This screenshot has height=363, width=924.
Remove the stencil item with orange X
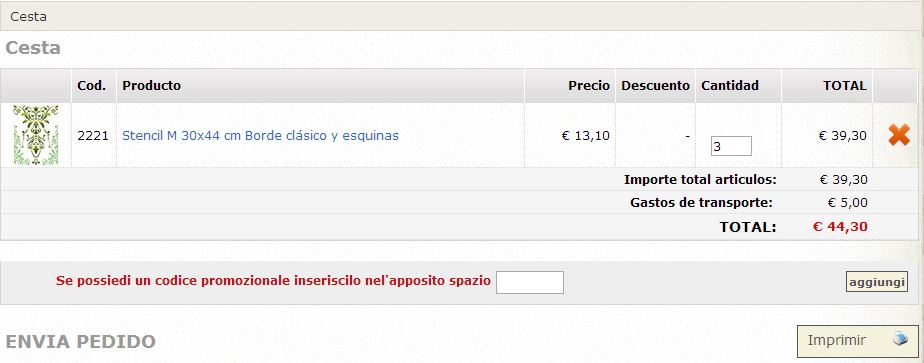click(x=899, y=136)
